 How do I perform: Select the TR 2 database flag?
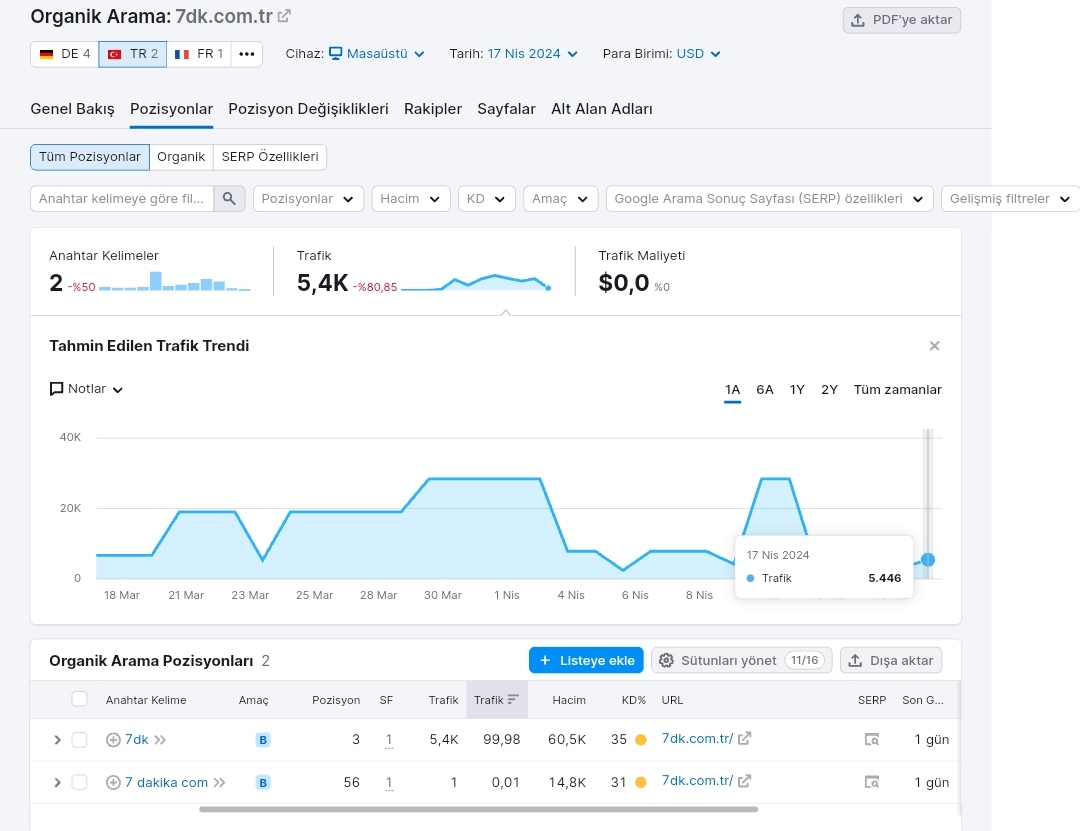pyautogui.click(x=133, y=54)
